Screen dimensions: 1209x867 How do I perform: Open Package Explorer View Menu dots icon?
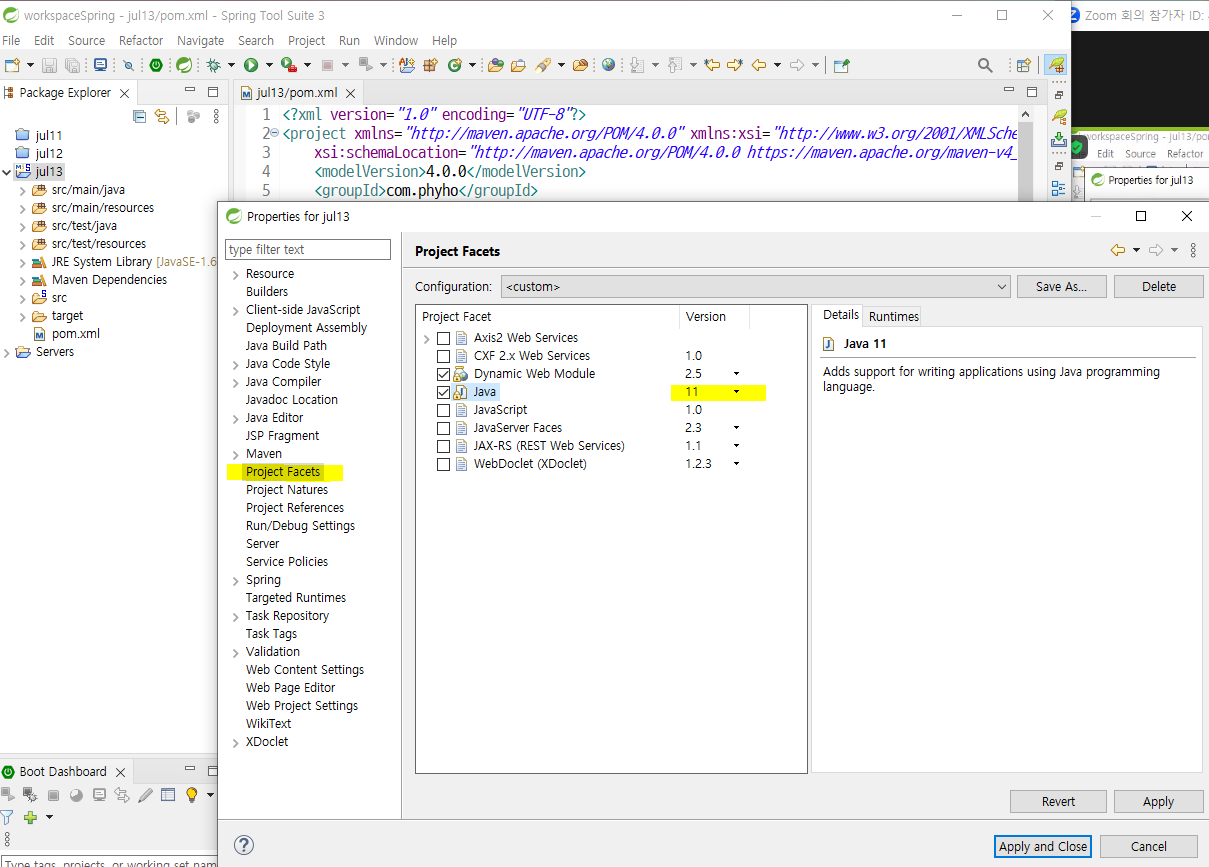(x=216, y=116)
